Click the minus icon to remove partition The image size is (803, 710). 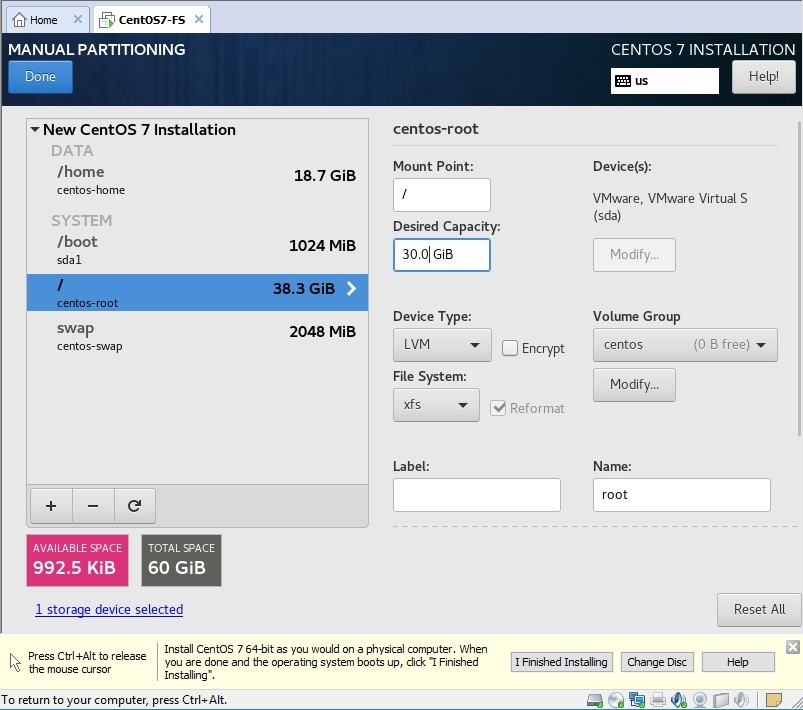tap(93, 506)
